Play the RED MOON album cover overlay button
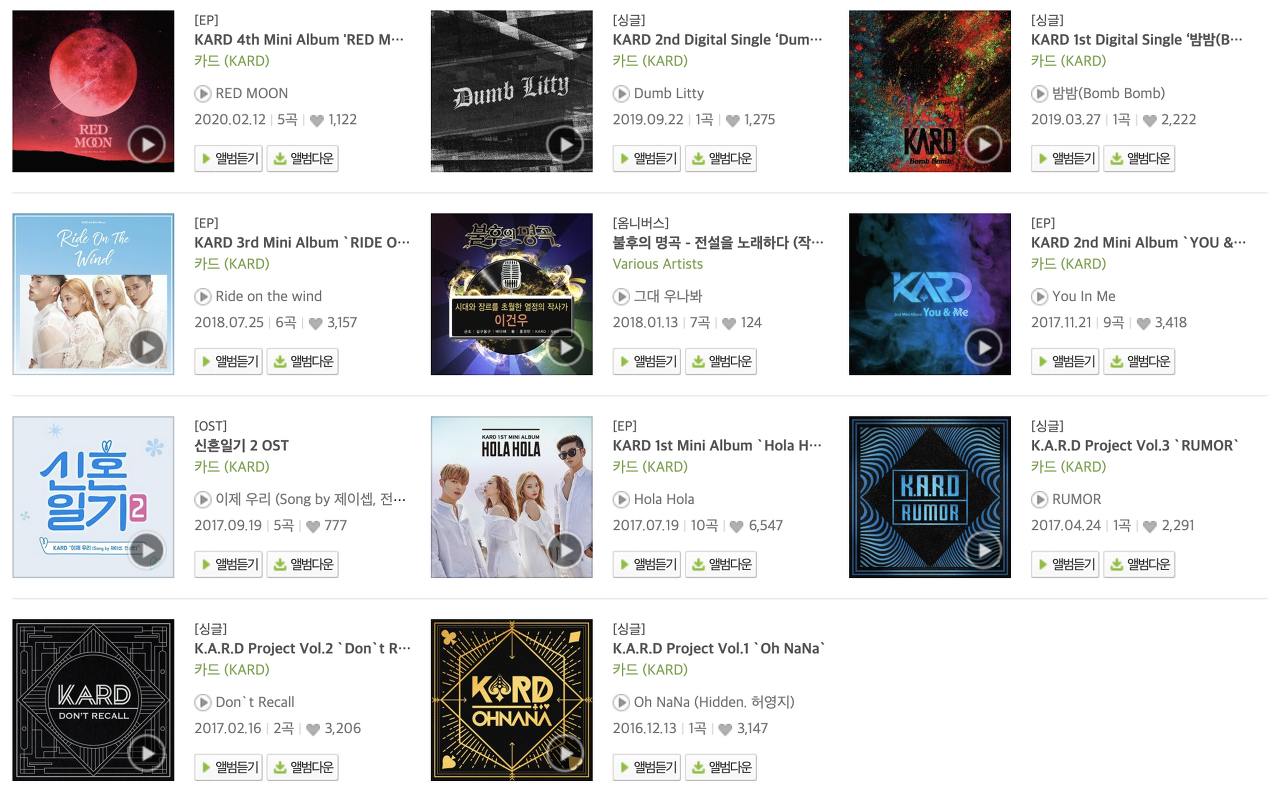 [147, 145]
